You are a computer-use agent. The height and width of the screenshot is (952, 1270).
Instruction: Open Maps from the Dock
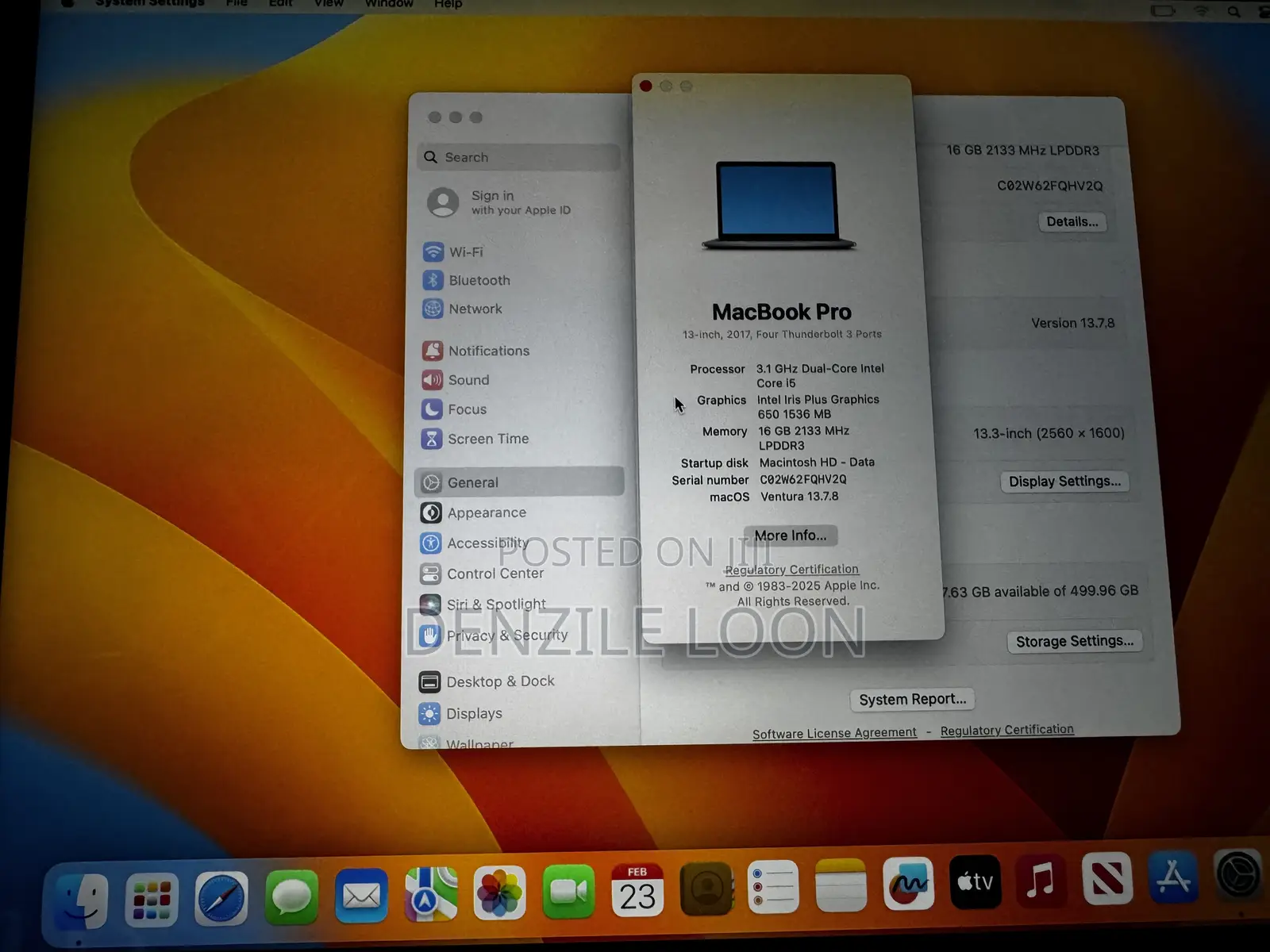431,895
